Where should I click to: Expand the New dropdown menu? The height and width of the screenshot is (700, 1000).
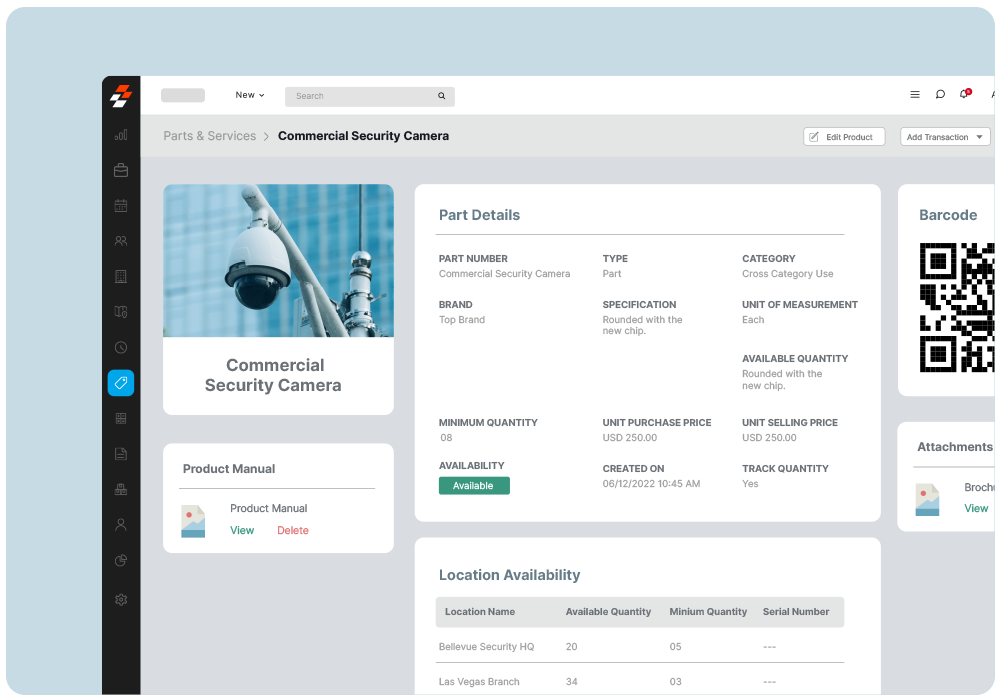tap(250, 95)
